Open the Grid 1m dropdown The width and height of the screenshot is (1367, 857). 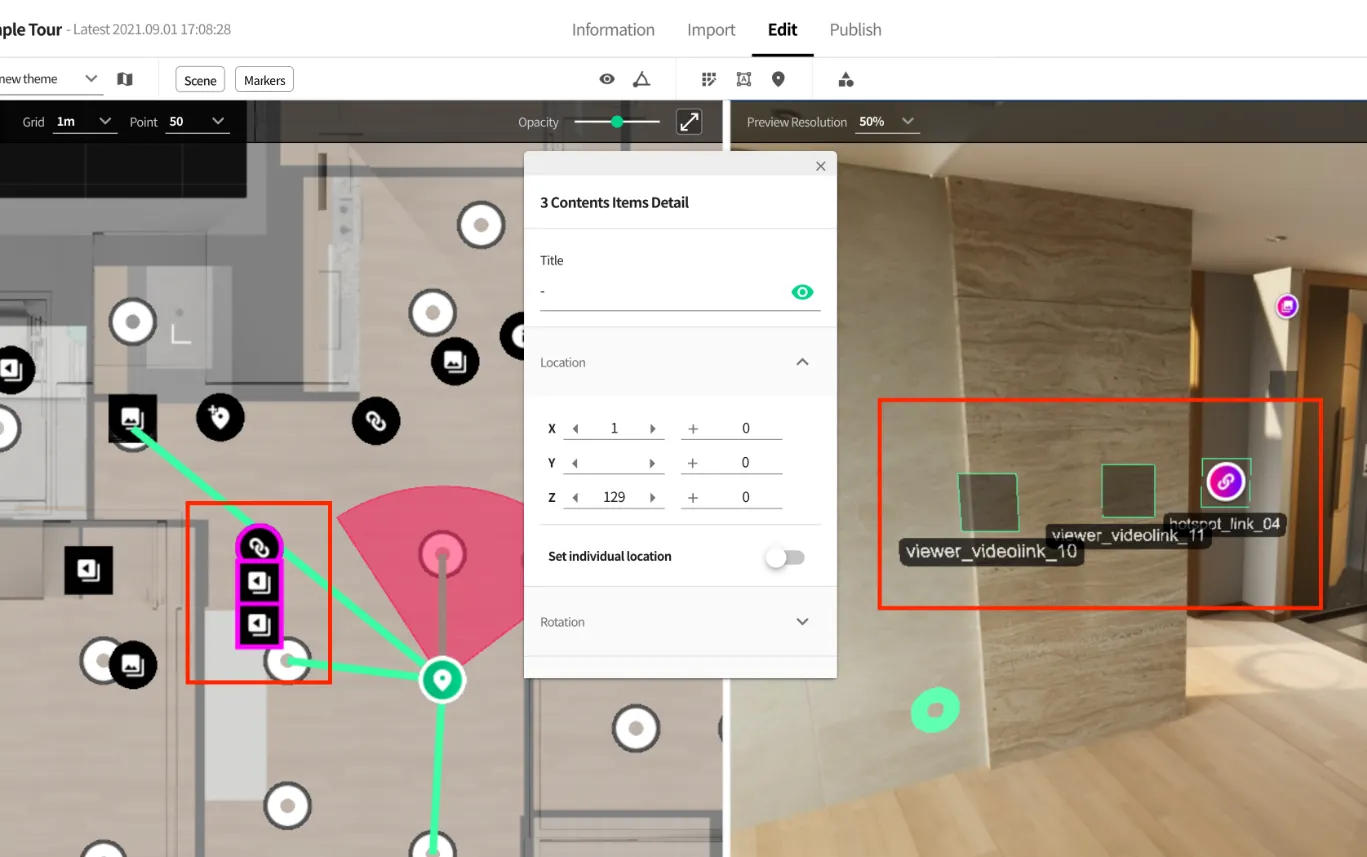coord(84,122)
